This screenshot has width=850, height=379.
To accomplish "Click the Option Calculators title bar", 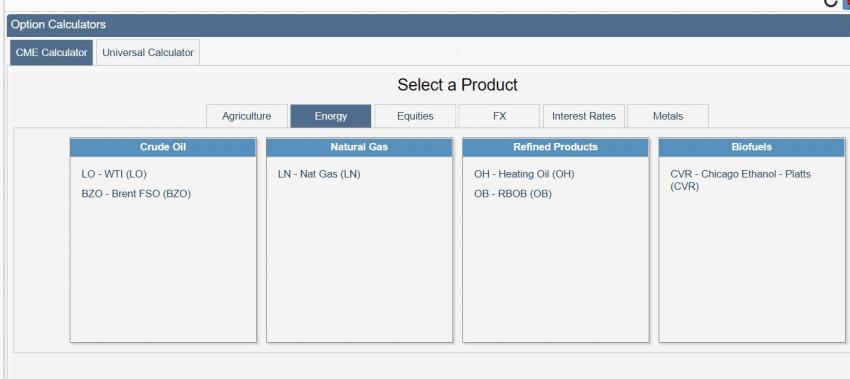I will (428, 25).
